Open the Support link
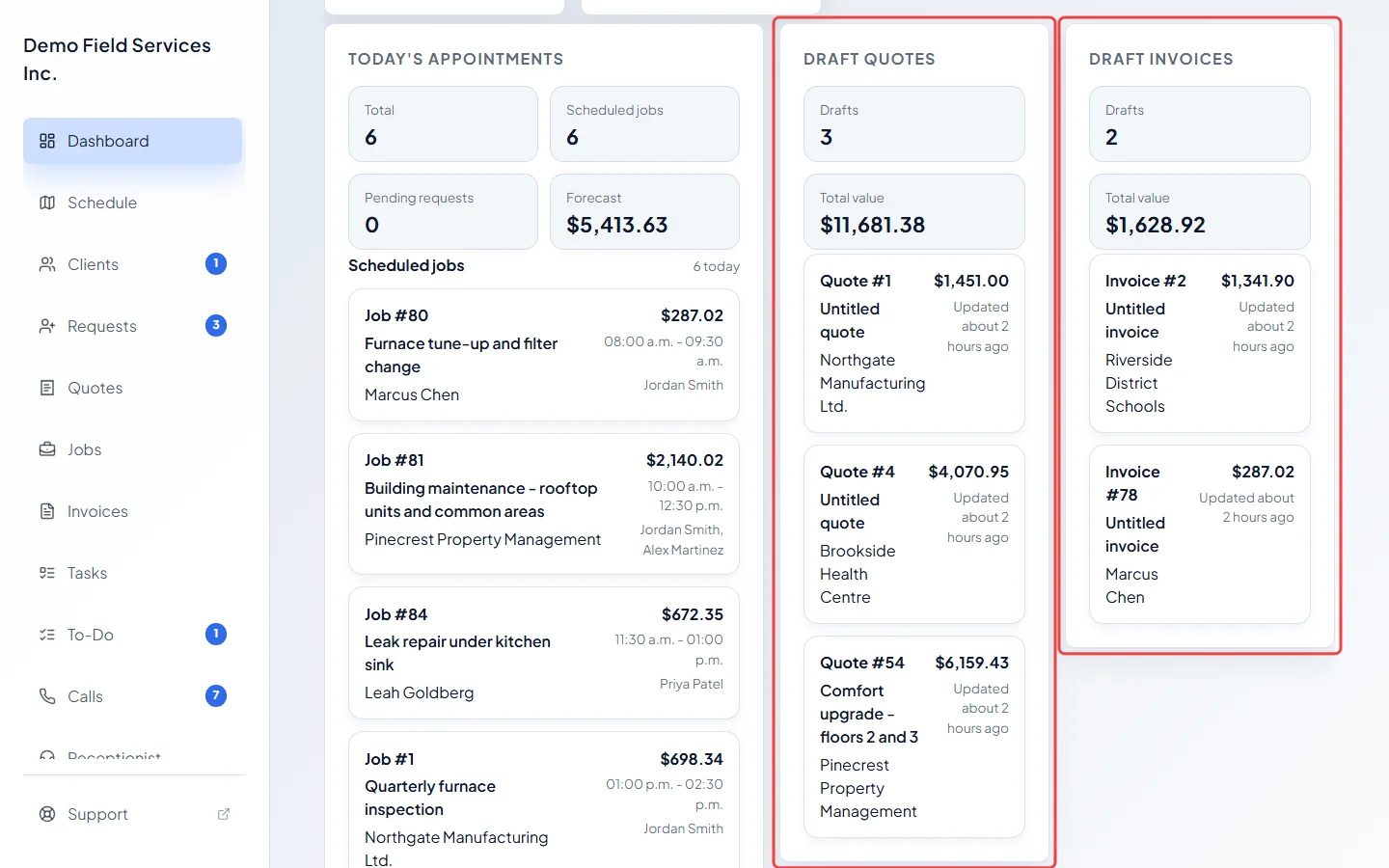Screen dimensions: 1389x868 (x=132, y=814)
